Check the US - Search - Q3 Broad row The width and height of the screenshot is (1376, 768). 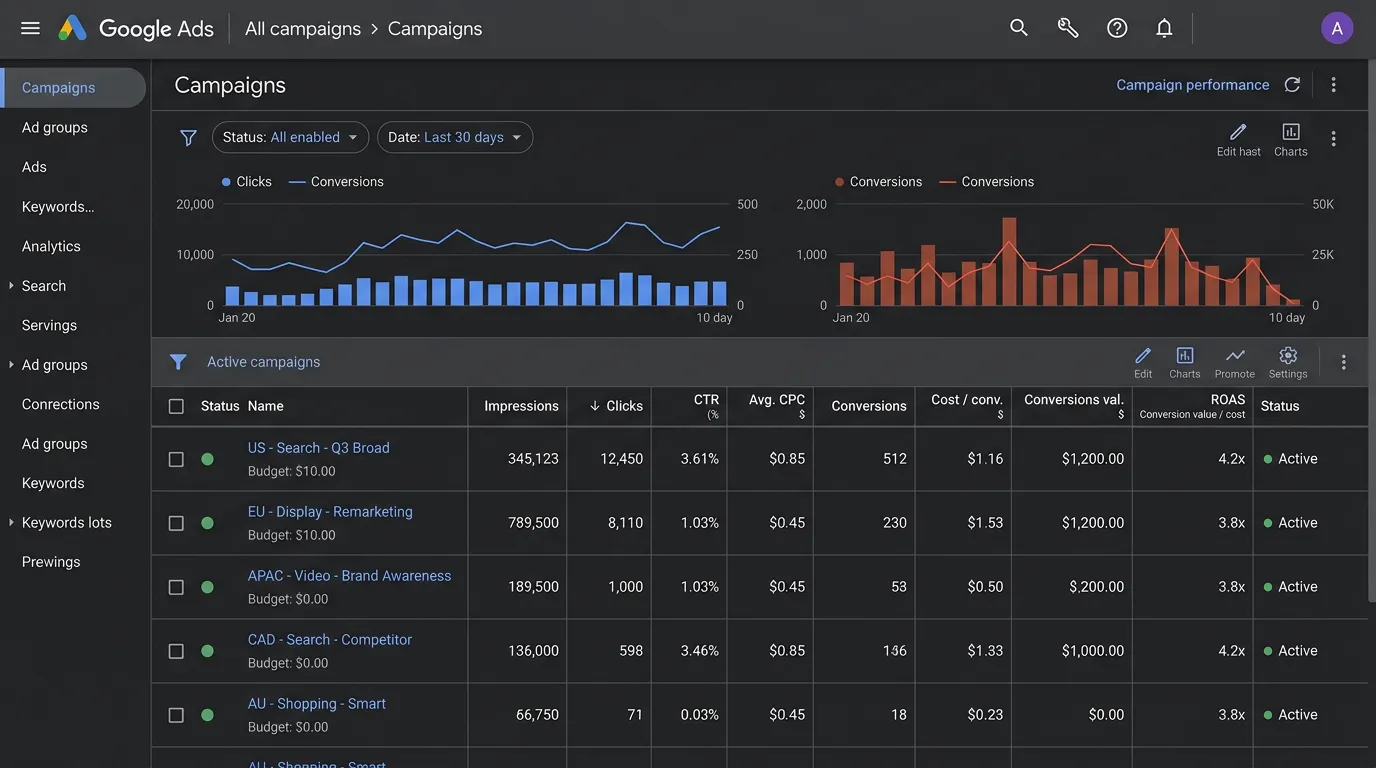176,459
